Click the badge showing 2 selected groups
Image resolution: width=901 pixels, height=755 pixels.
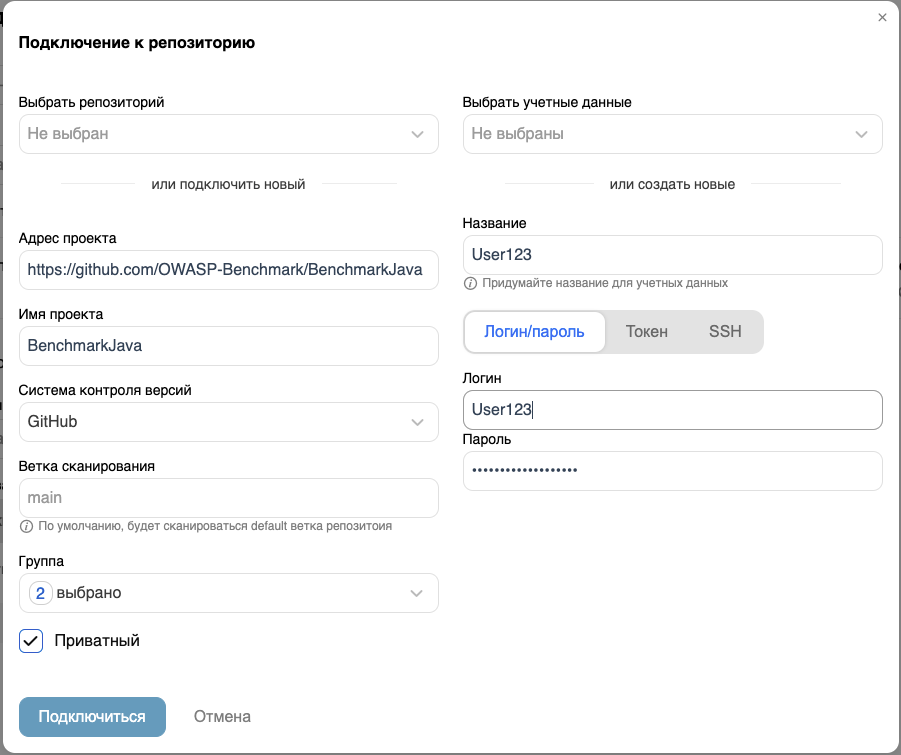point(40,593)
